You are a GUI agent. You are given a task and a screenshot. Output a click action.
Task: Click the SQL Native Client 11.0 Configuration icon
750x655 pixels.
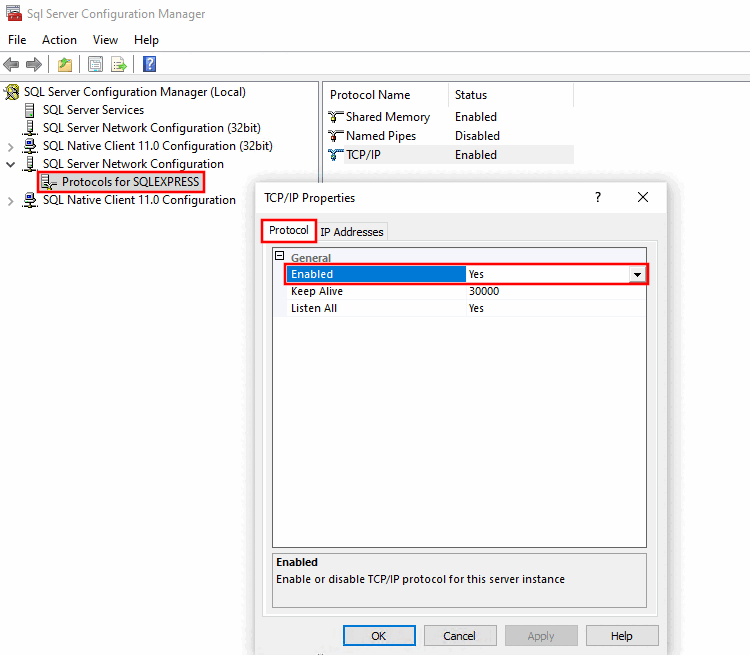[30, 200]
